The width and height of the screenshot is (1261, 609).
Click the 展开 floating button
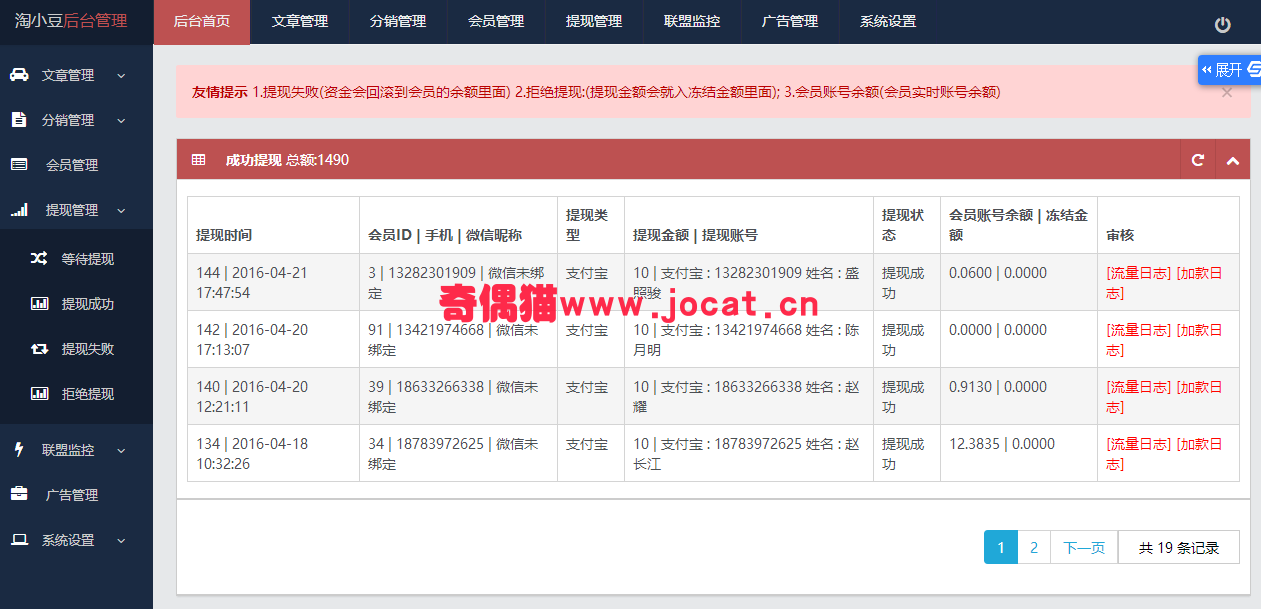[x=1229, y=69]
